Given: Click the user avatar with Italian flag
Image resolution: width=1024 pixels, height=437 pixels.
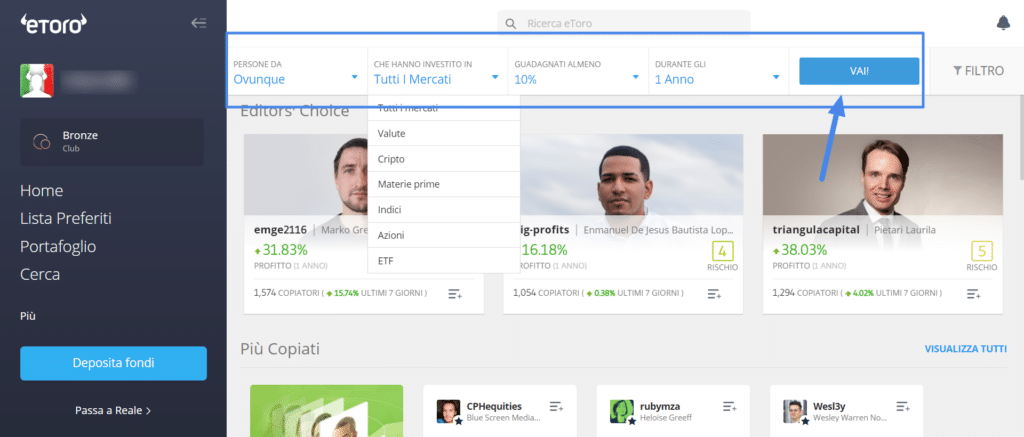Looking at the screenshot, I should pyautogui.click(x=37, y=81).
